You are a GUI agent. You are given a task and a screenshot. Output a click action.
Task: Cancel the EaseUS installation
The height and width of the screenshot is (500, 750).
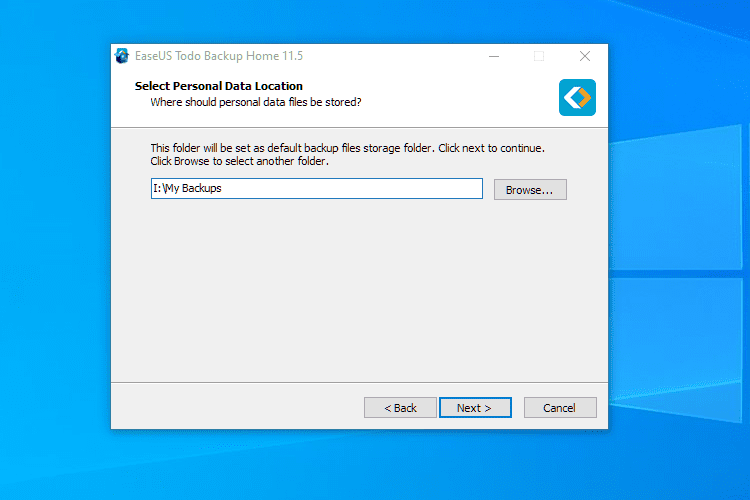coord(560,408)
